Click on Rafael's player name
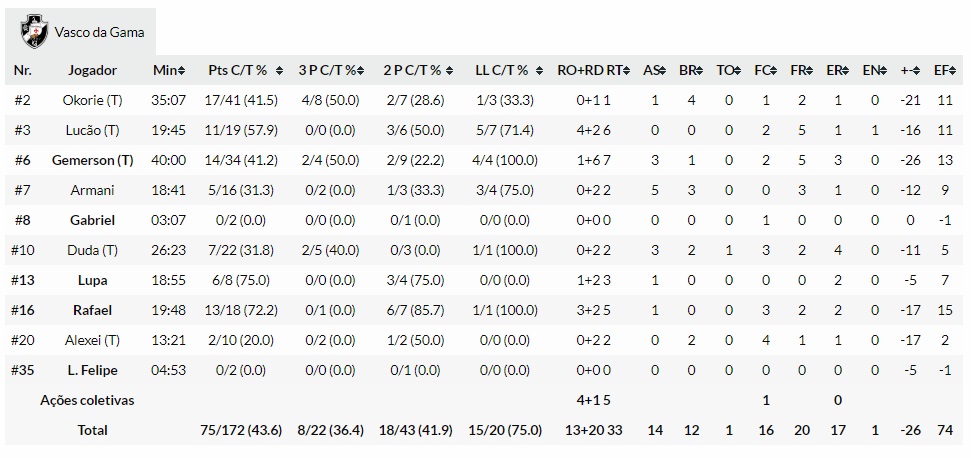Image resolution: width=971 pixels, height=458 pixels. (x=92, y=310)
